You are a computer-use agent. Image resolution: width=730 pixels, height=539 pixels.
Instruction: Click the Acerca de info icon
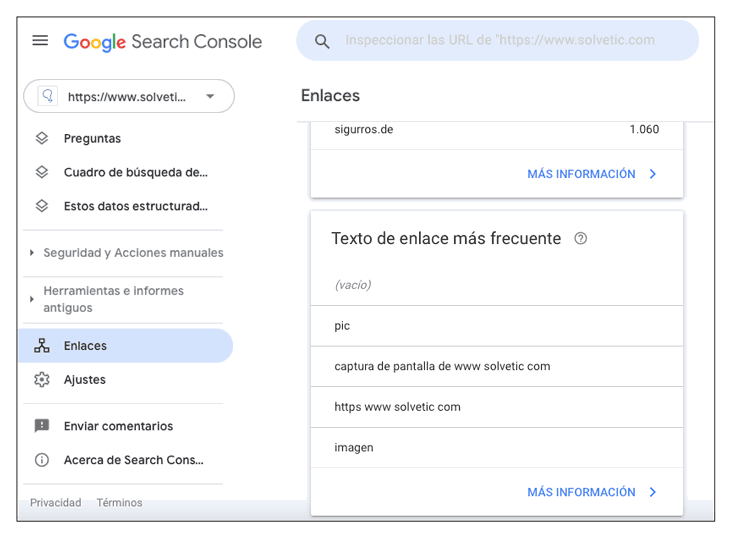point(42,460)
